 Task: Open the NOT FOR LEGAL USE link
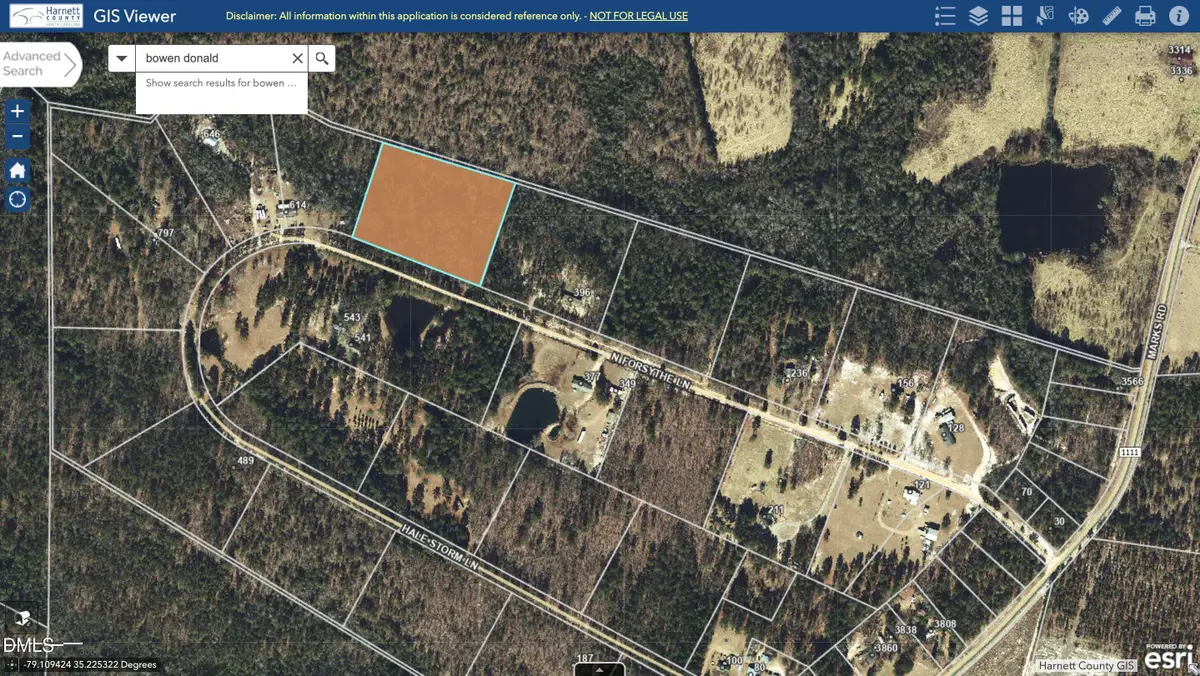point(638,15)
